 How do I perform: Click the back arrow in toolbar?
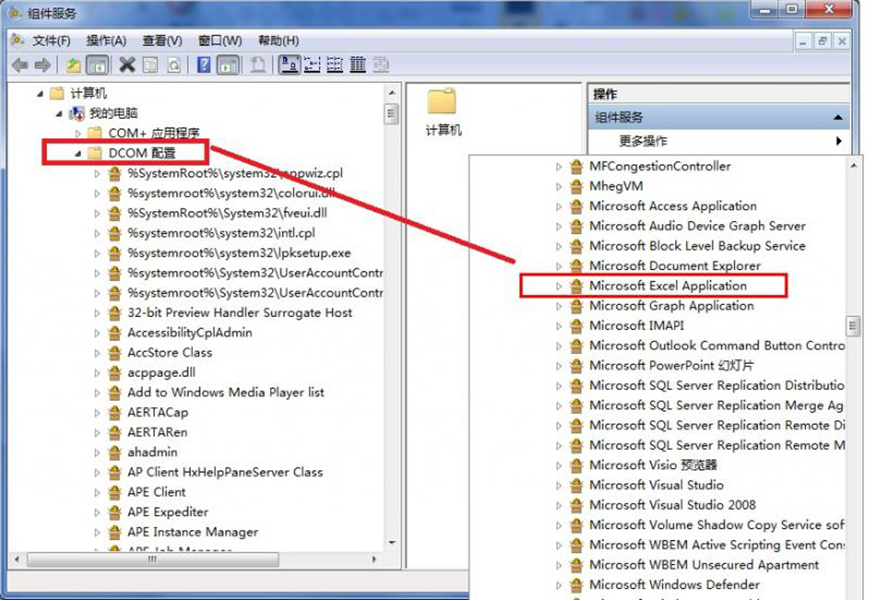click(x=19, y=65)
